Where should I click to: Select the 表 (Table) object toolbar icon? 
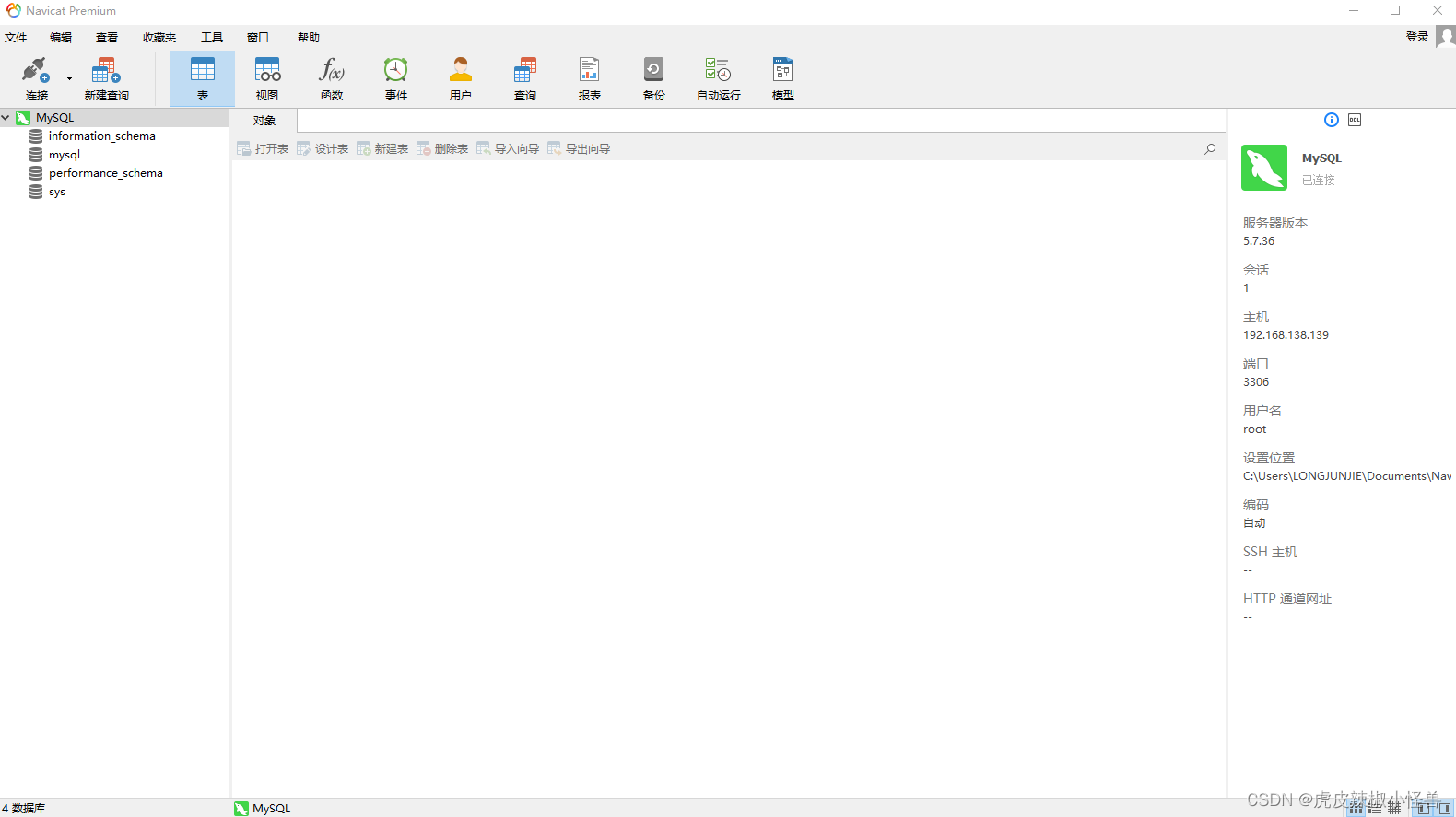coord(203,78)
